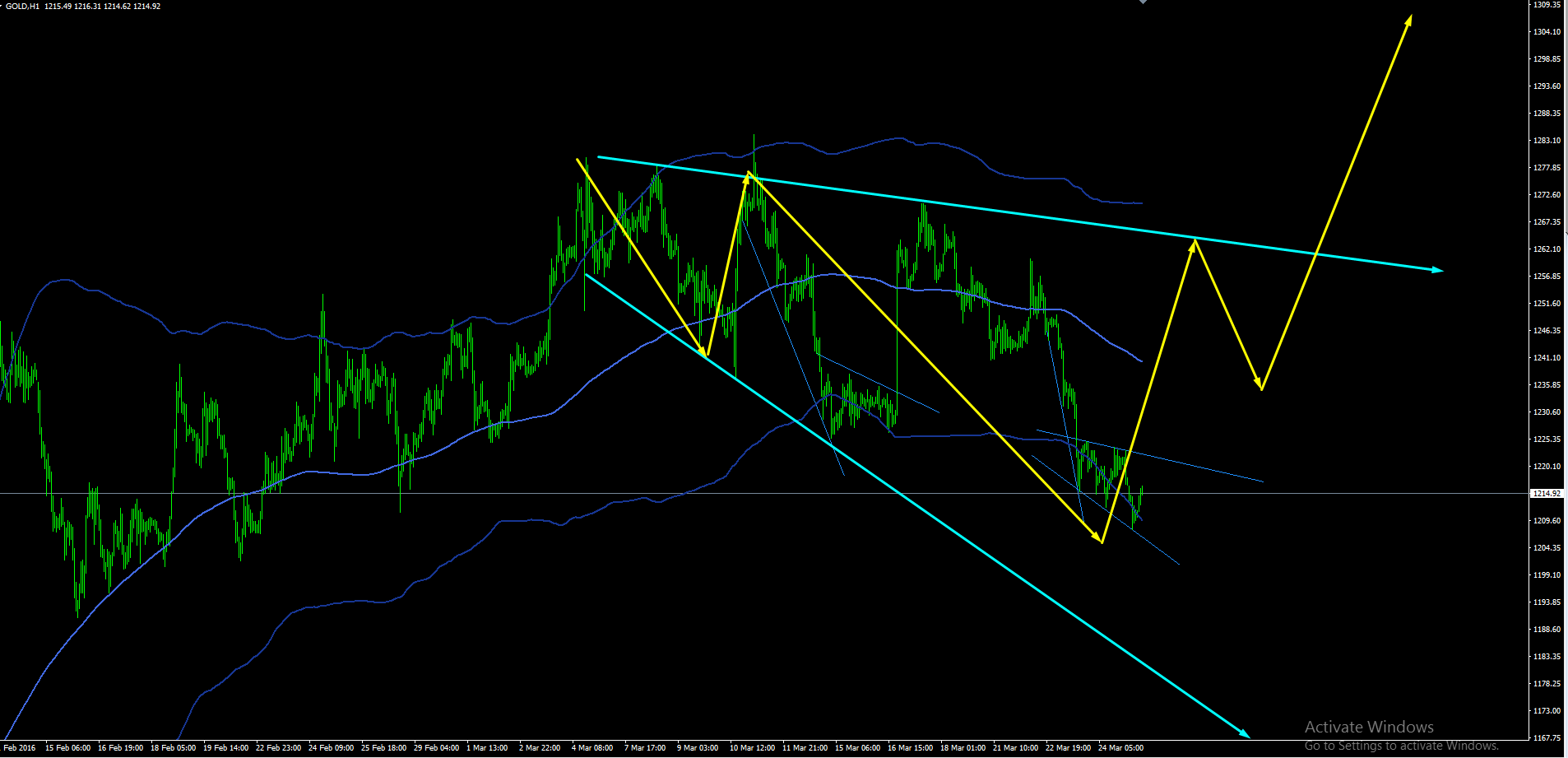Click the 1272.60 price axis label
The image size is (1568, 758).
click(1547, 195)
